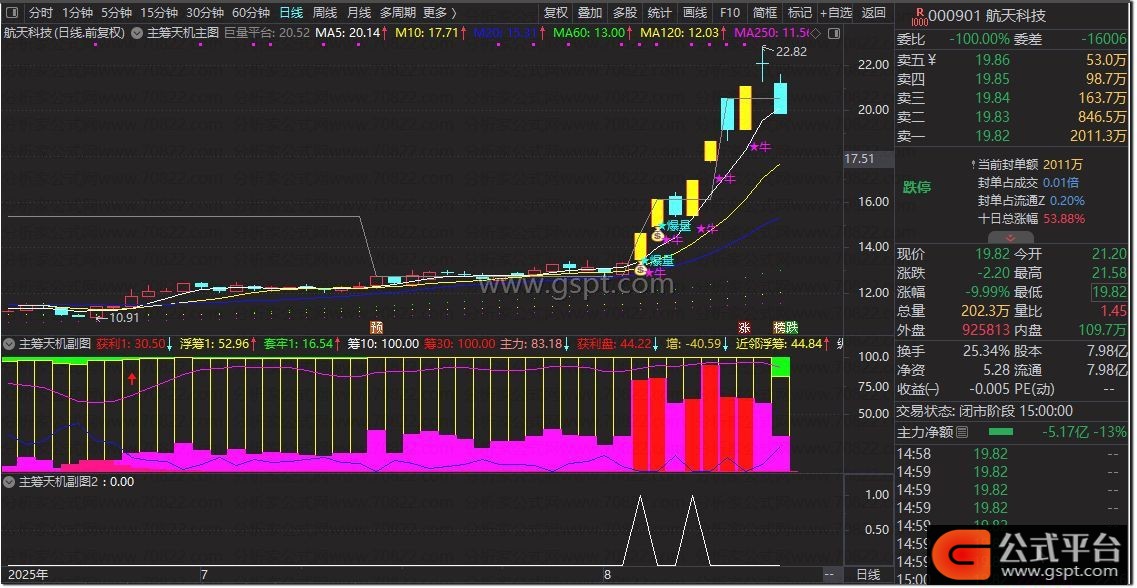Click the 榜 marker below the chart

pyautogui.click(x=780, y=327)
